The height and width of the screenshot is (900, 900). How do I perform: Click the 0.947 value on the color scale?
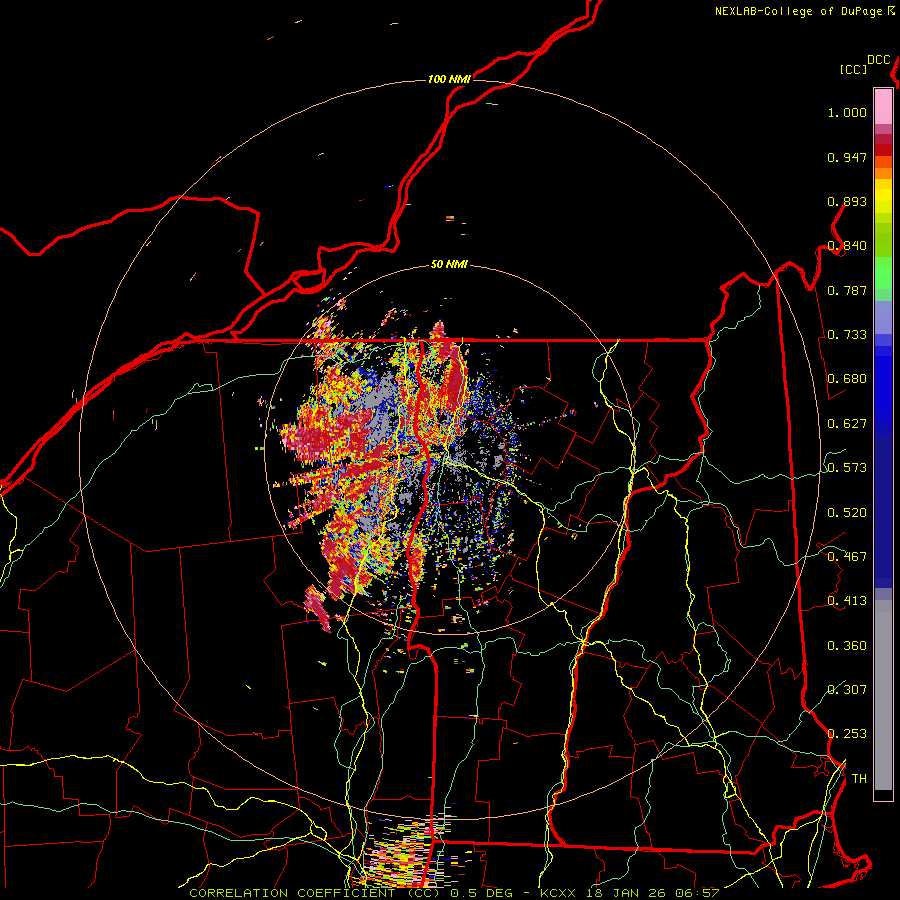point(847,157)
